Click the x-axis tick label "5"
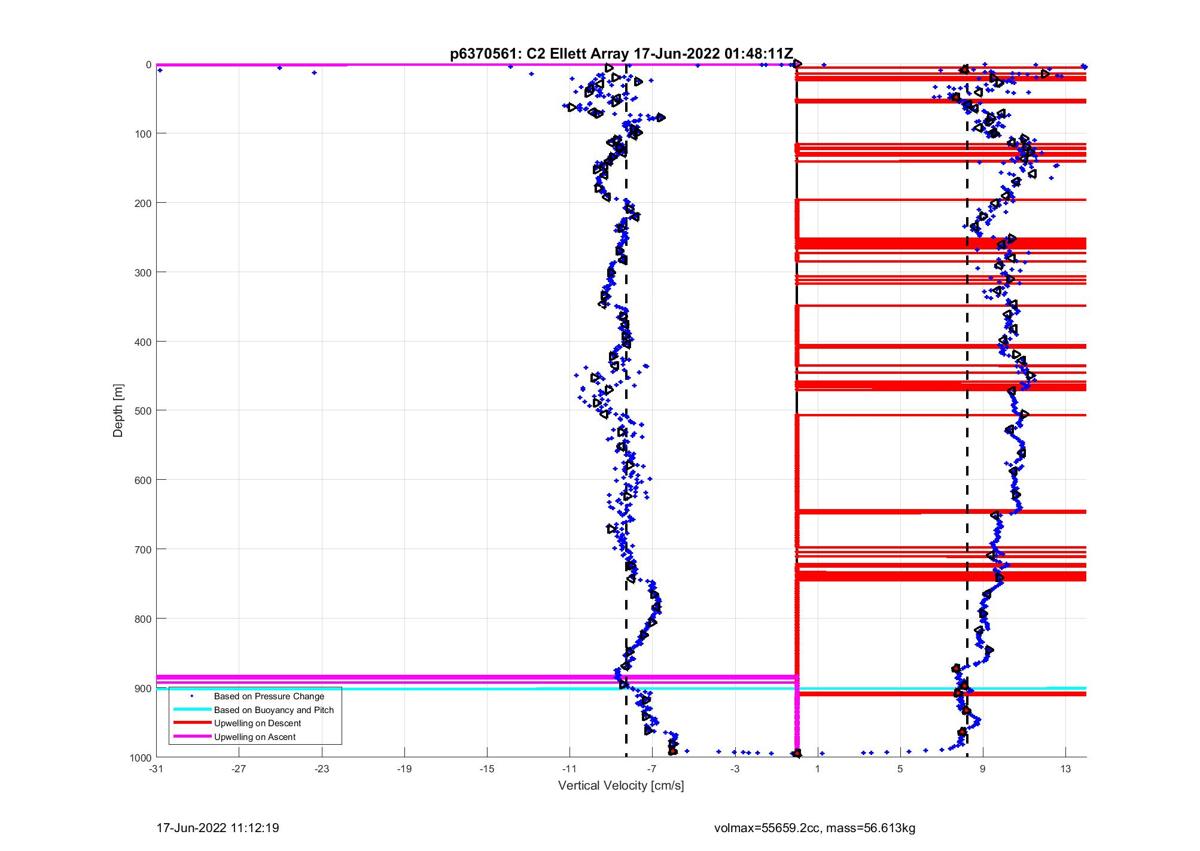Screen dimensions: 1200x851 coord(900,769)
